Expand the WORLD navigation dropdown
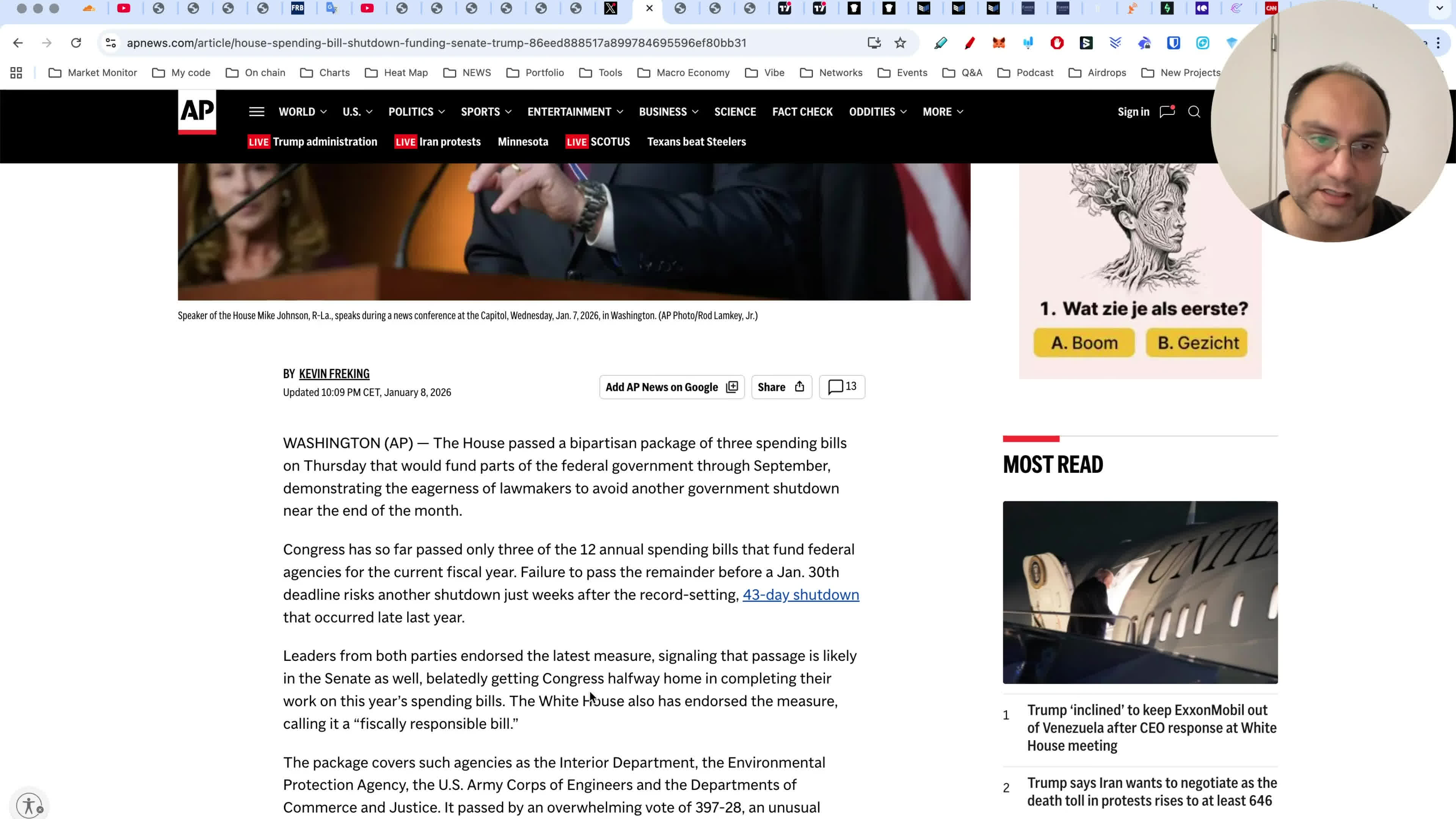This screenshot has width=1456, height=819. tap(303, 112)
